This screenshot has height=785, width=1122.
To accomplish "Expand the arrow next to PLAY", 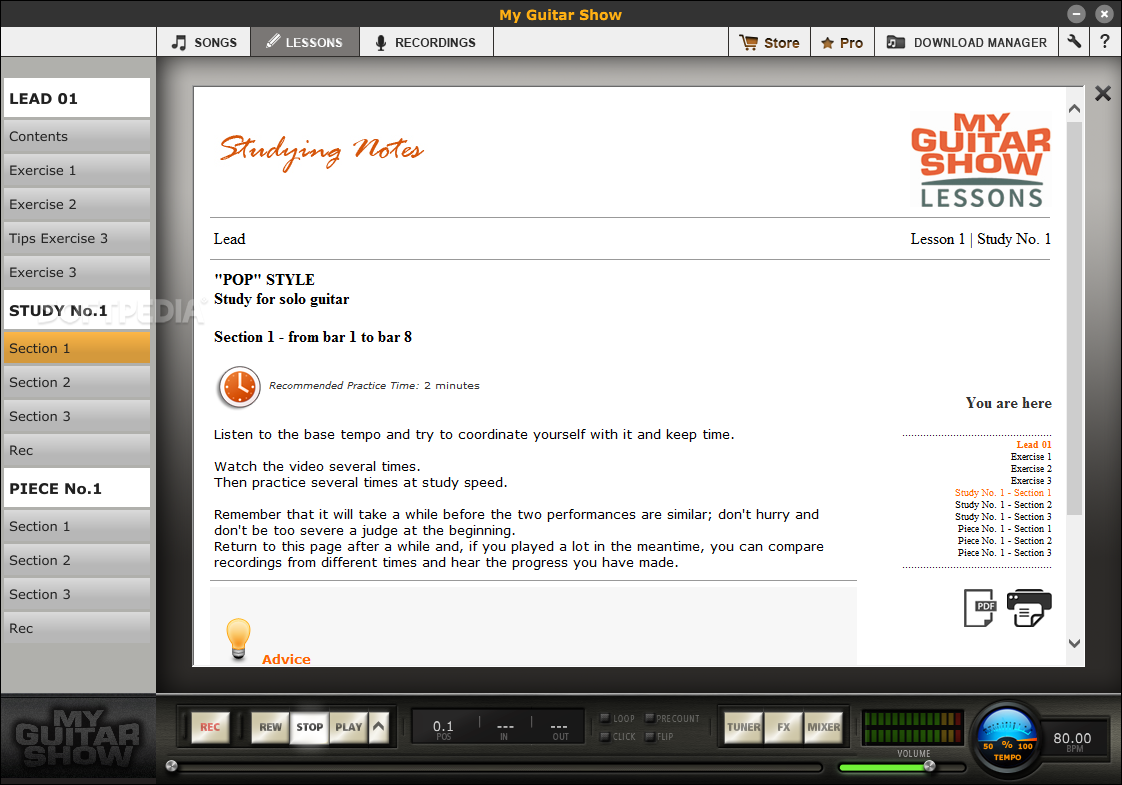I will 379,727.
